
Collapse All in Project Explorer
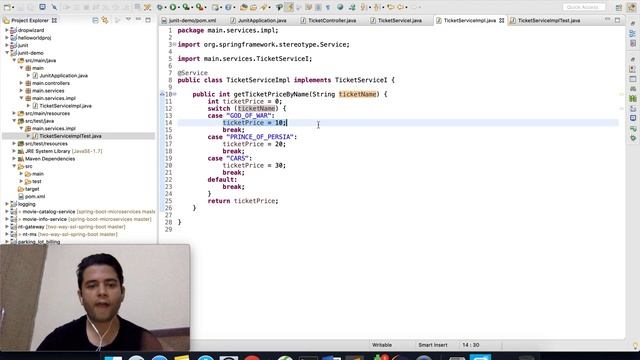click(95, 20)
